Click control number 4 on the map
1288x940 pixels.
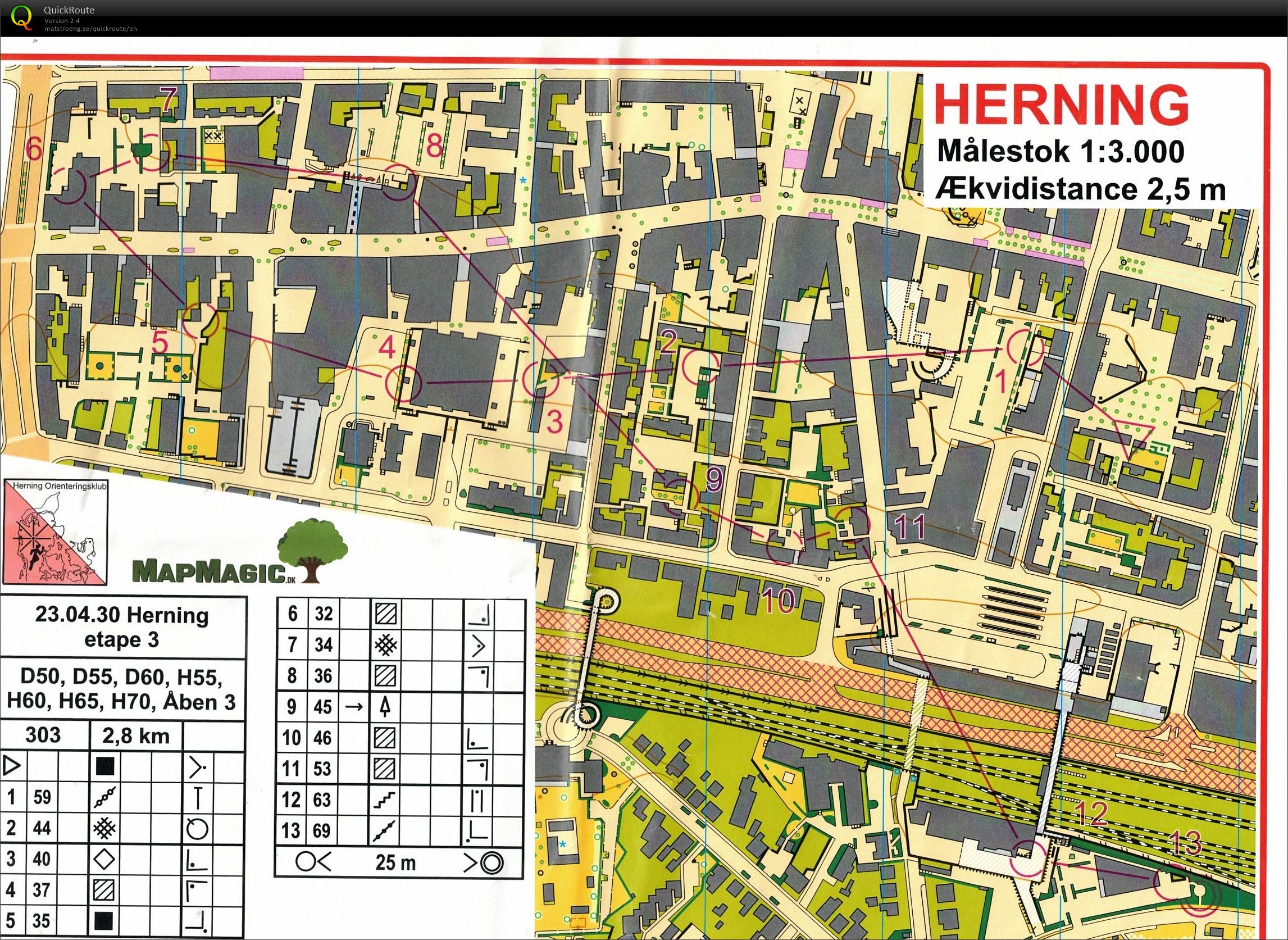(x=387, y=347)
